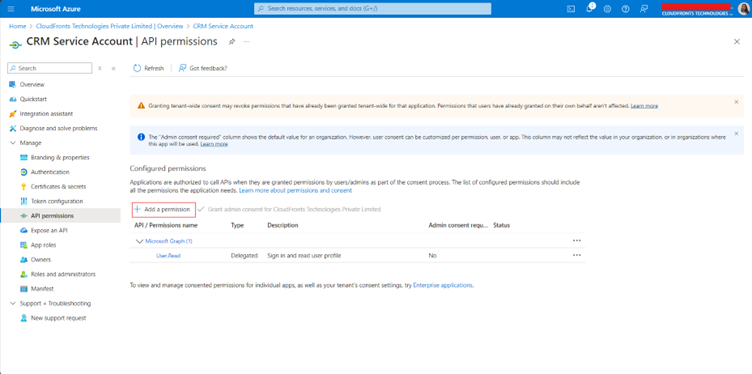Click the feedback icon in top bar

644,9
